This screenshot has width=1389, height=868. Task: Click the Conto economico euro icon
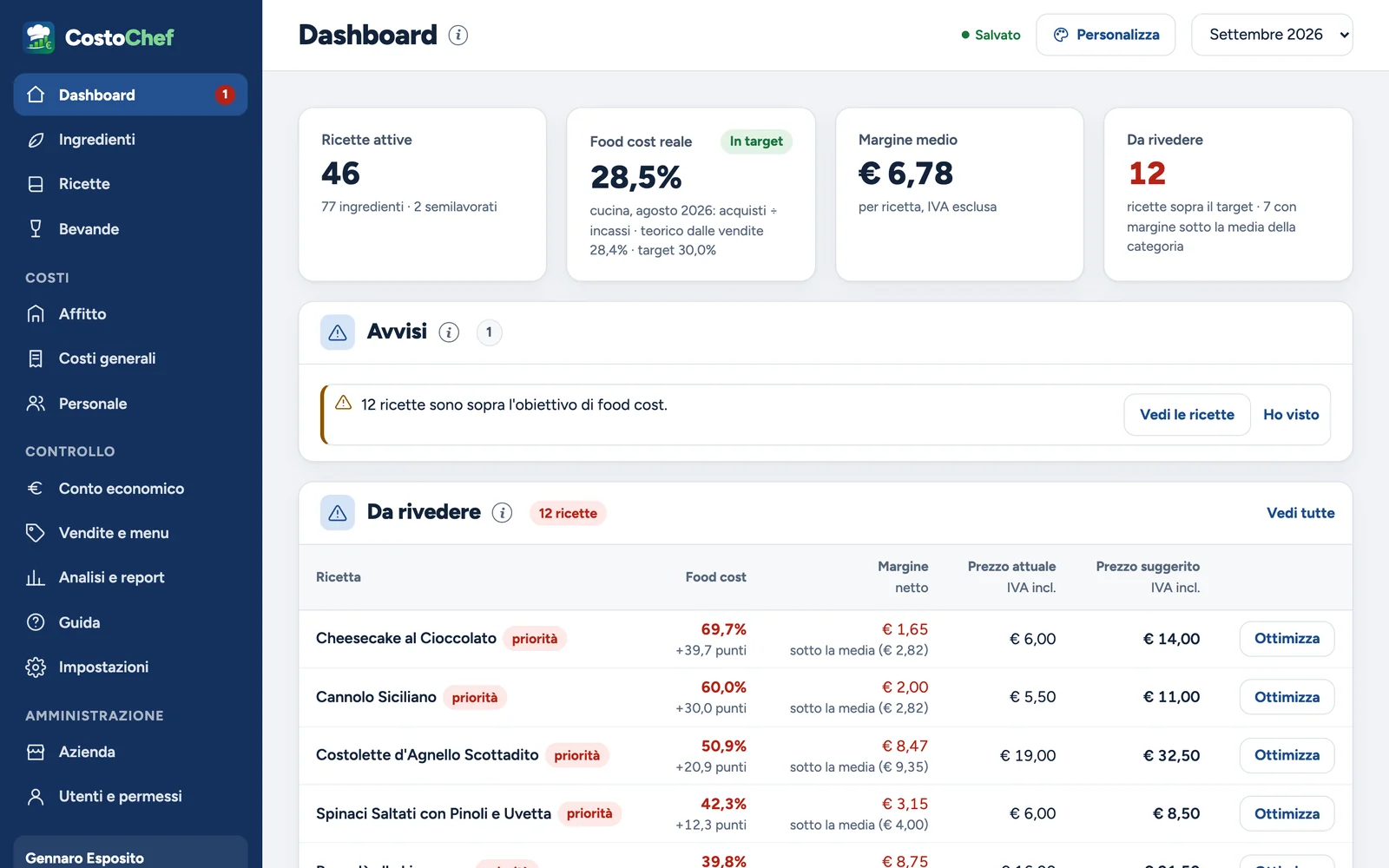click(x=36, y=489)
